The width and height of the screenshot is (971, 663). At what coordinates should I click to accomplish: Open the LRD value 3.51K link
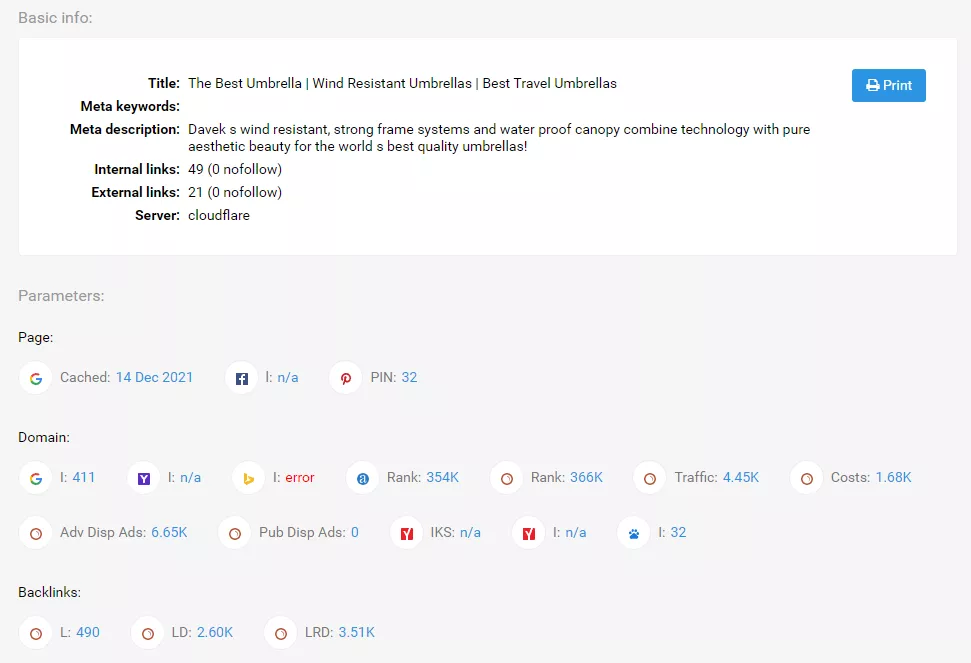(x=357, y=632)
